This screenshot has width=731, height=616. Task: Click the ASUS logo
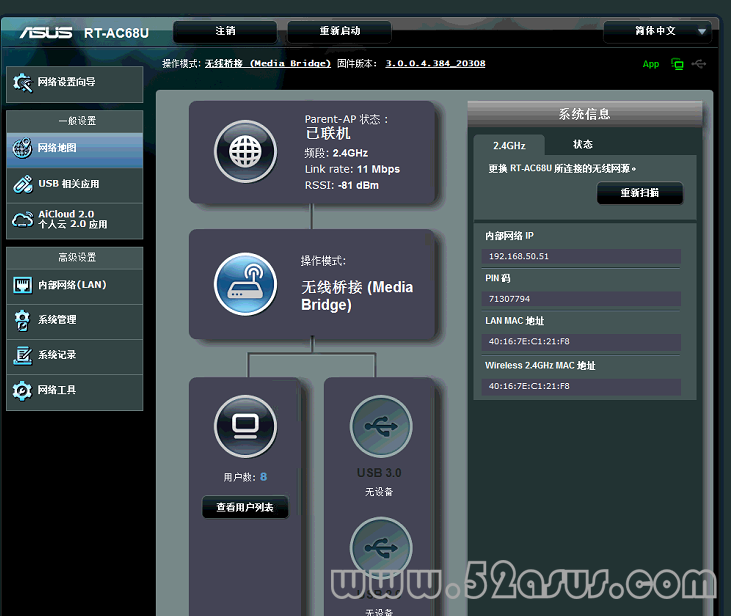tap(46, 33)
